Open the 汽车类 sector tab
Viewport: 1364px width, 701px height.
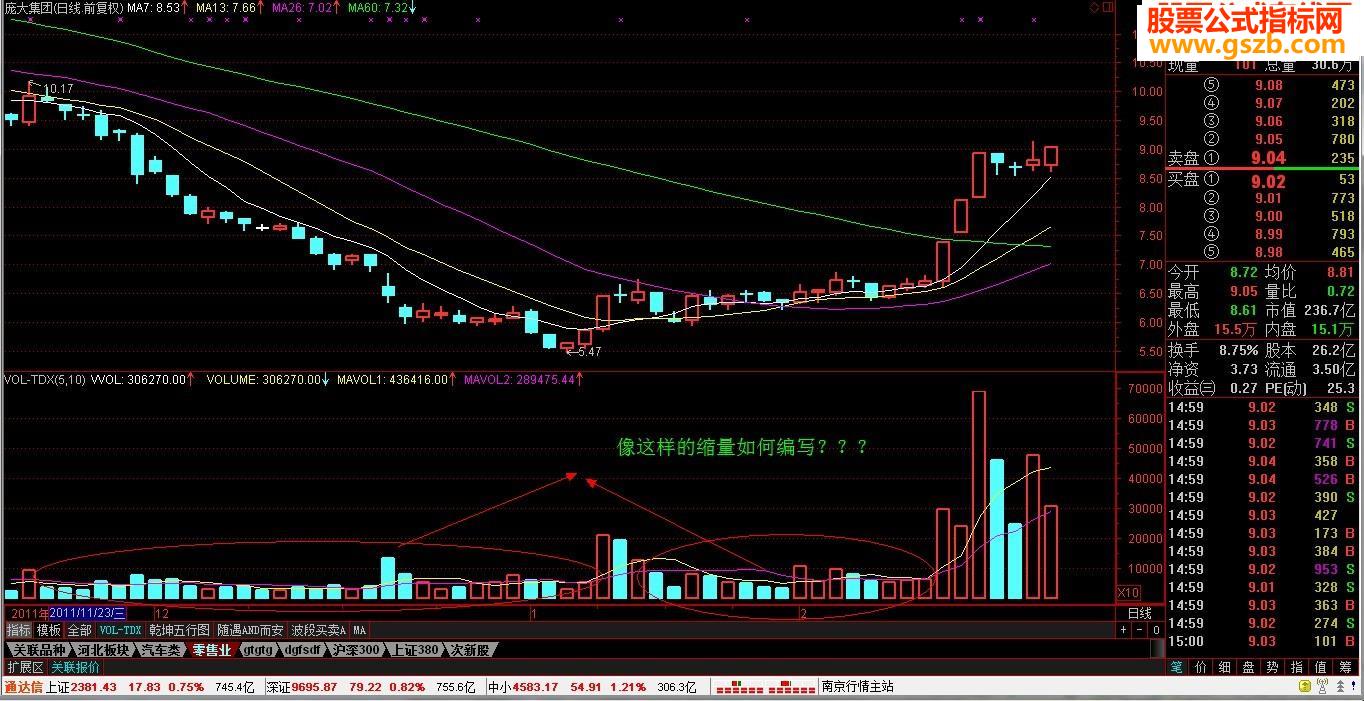(x=160, y=650)
